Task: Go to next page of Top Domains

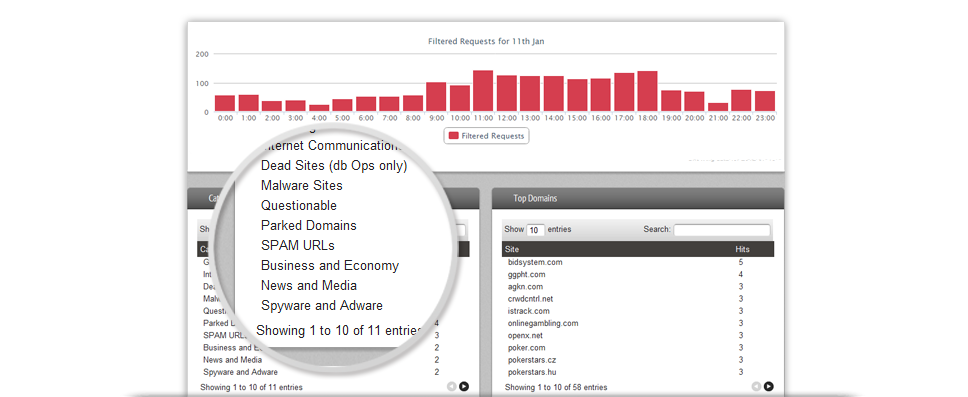Action: click(x=768, y=387)
